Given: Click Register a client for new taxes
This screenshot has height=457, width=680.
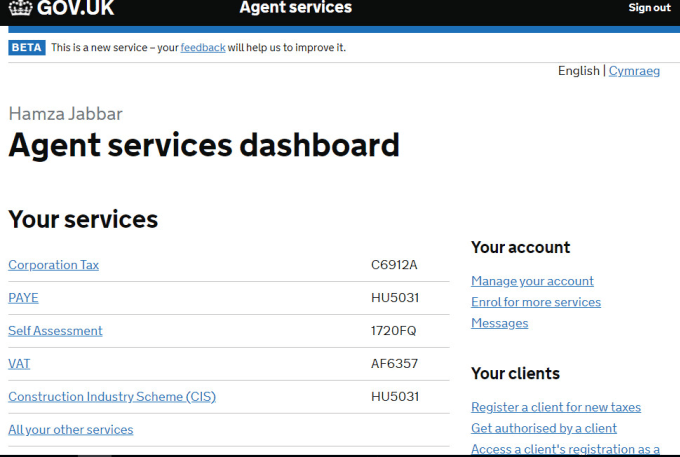Looking at the screenshot, I should (x=556, y=407).
